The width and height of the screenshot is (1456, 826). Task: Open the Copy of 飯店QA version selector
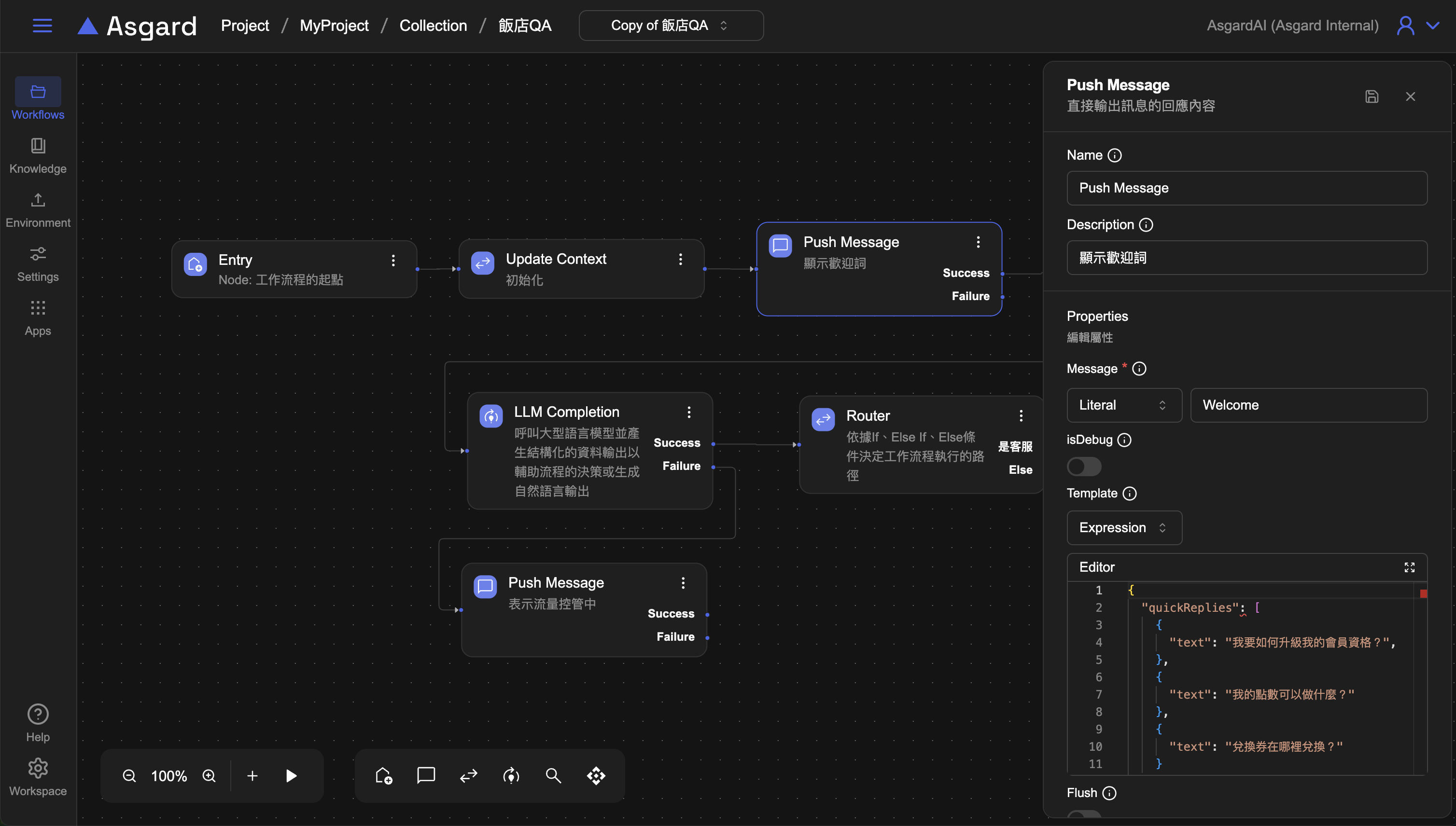[x=671, y=26]
